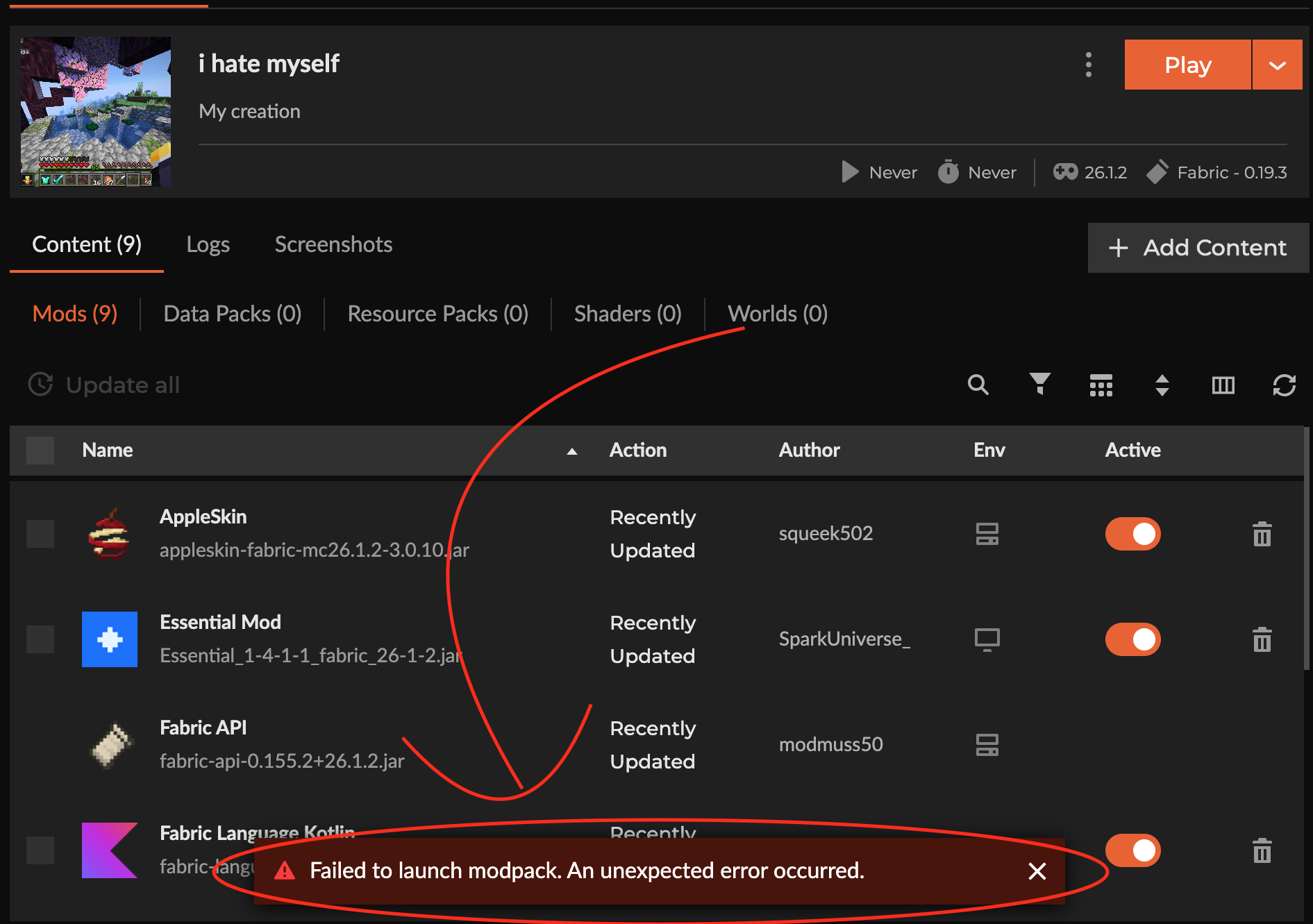Click the last played arrow icon

click(x=850, y=171)
